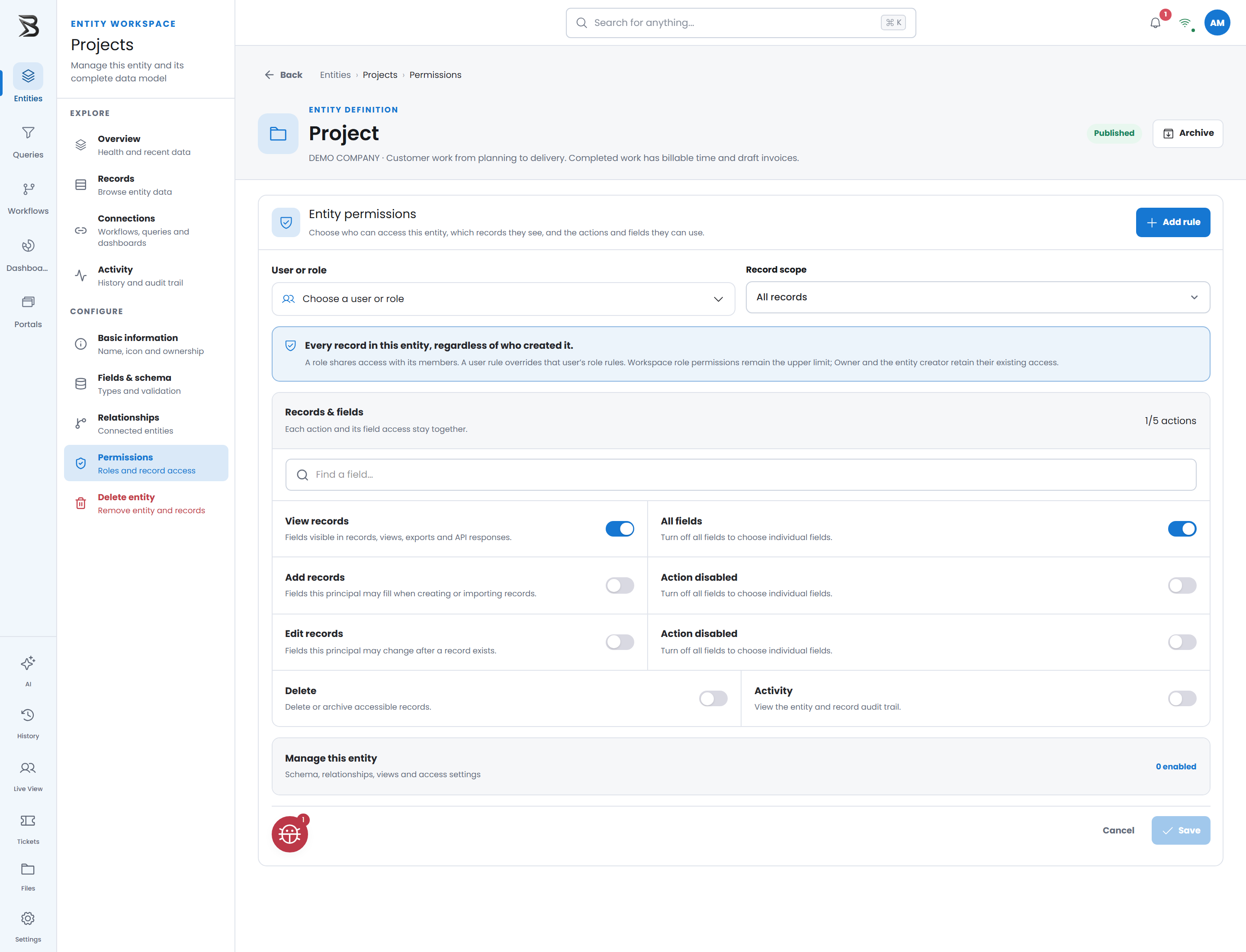Click the red bug report badge
Viewport: 1246px width, 952px height.
(x=289, y=833)
